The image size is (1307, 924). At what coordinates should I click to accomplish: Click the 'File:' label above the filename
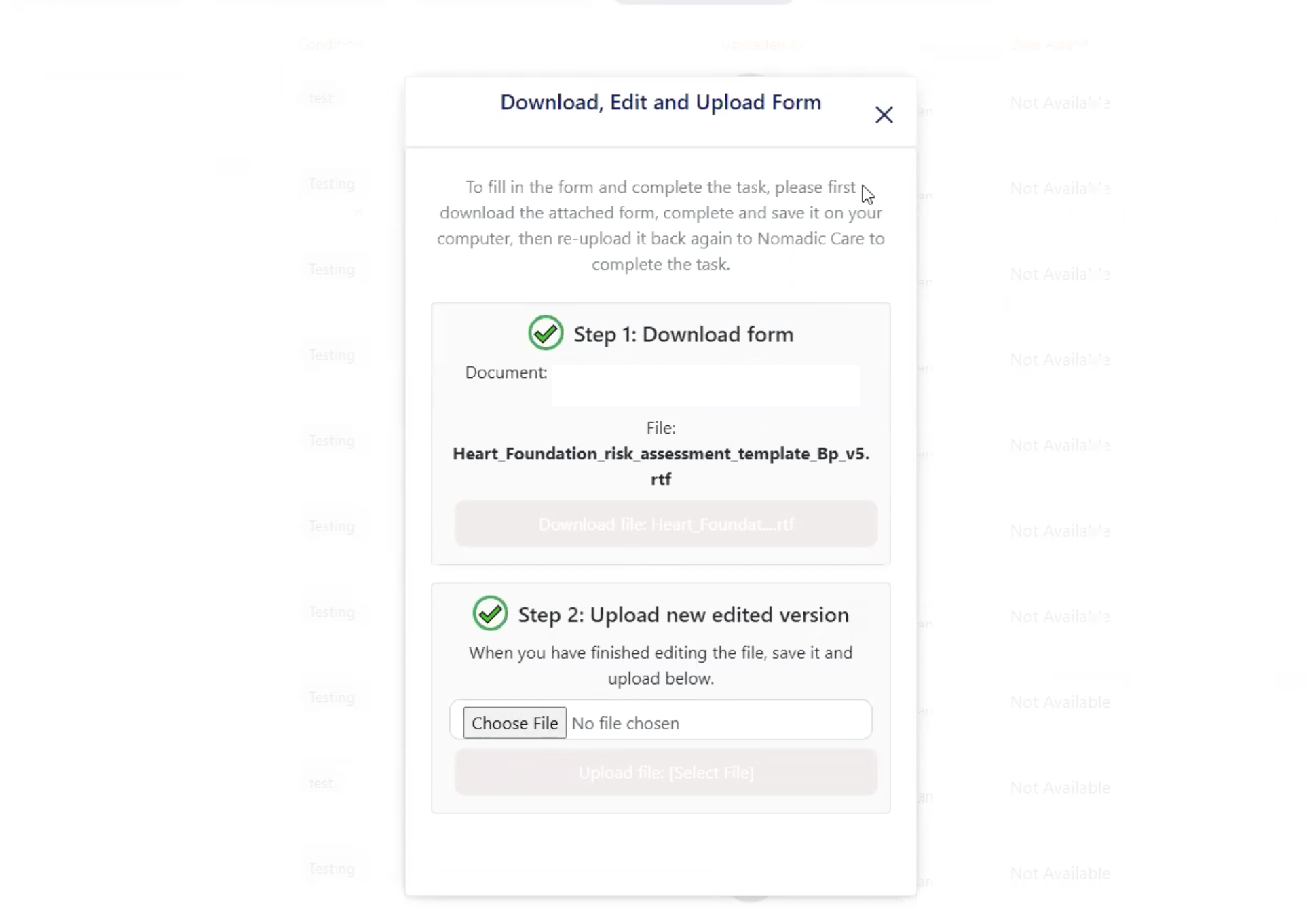[660, 428]
